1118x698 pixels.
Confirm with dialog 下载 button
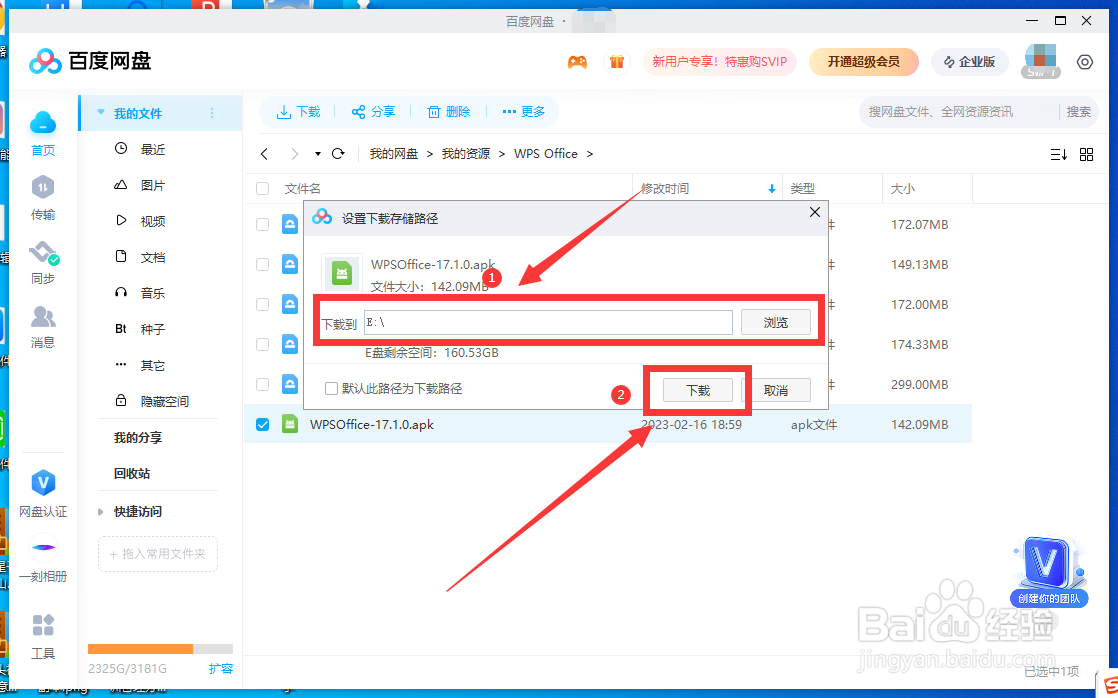(x=698, y=390)
